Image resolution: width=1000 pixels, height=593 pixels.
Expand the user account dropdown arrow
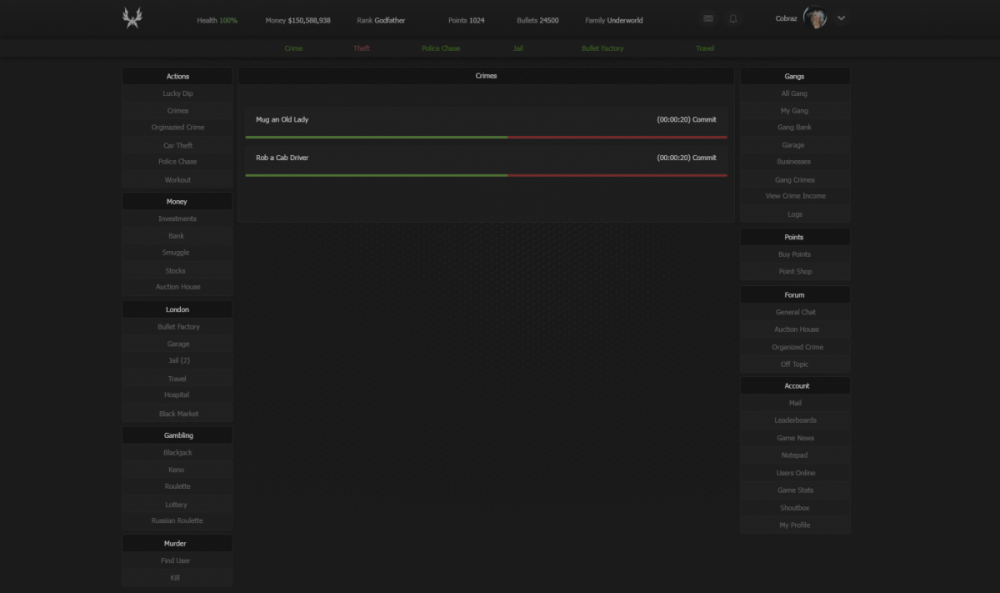pyautogui.click(x=841, y=18)
